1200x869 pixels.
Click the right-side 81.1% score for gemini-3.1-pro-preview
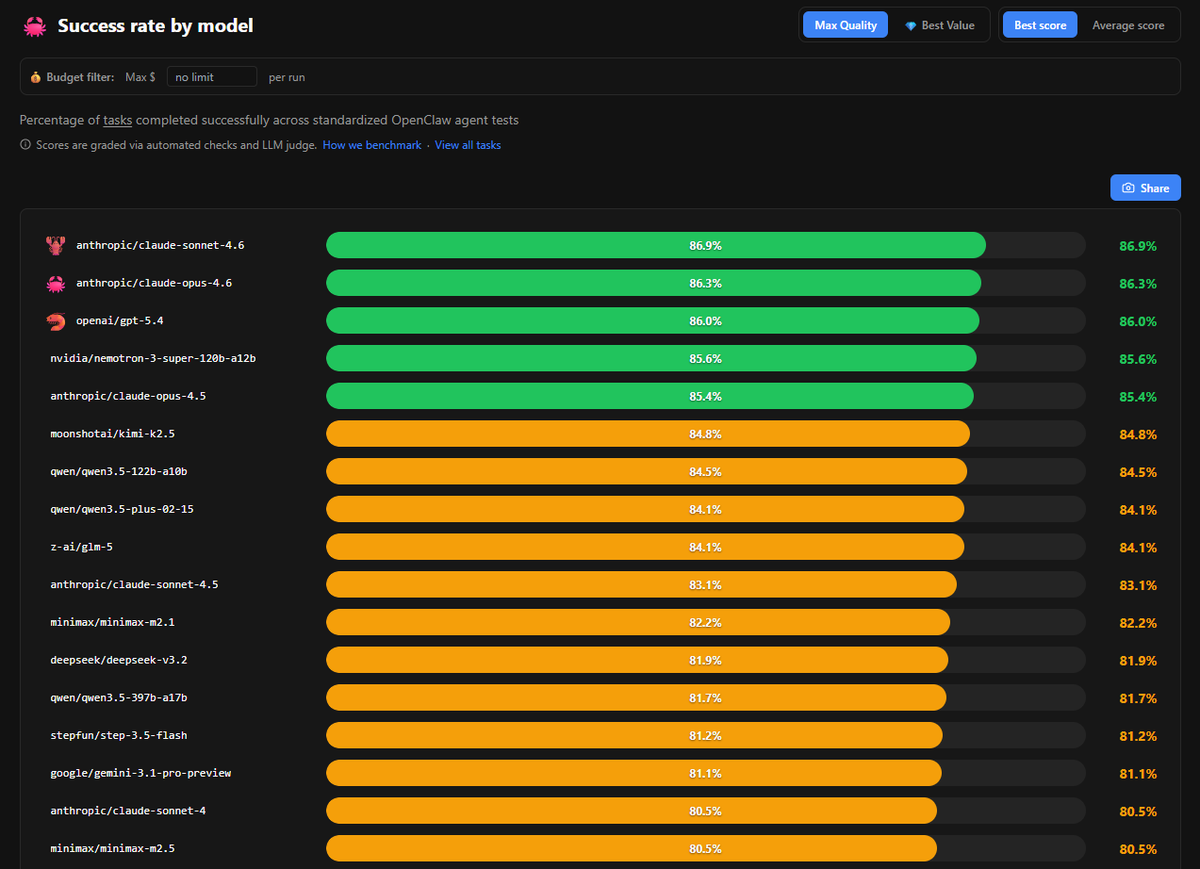pos(1138,774)
